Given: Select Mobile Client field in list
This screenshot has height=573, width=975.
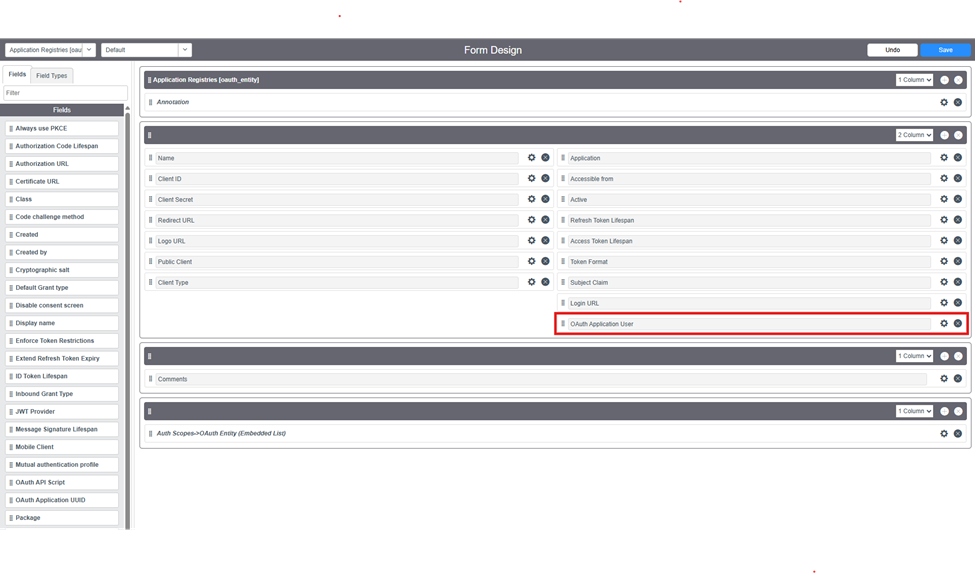Looking at the screenshot, I should click(x=62, y=447).
